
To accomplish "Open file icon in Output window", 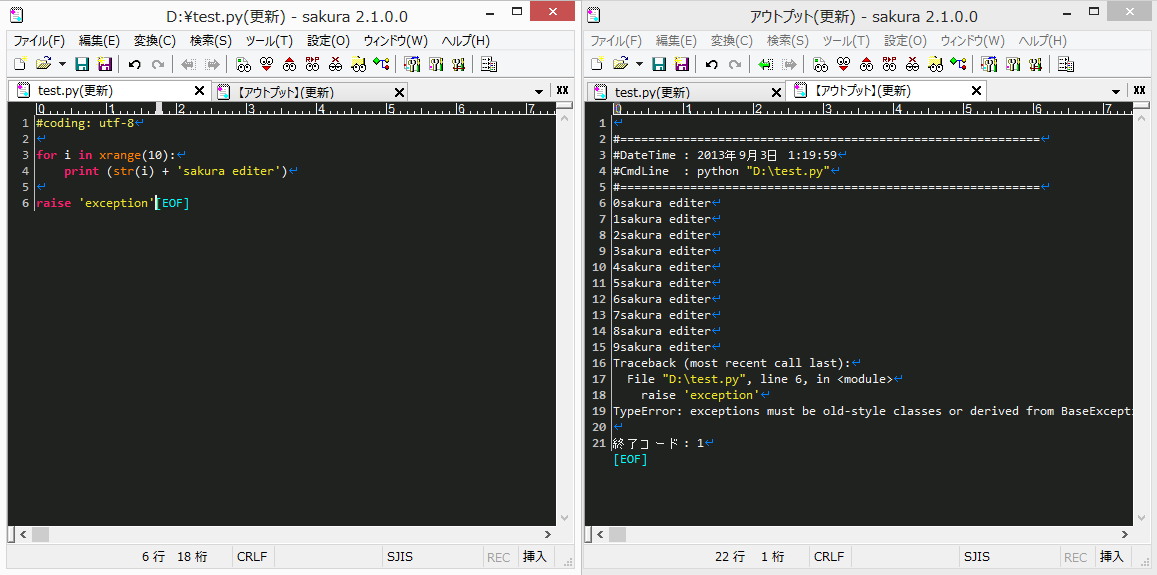I will tap(620, 64).
